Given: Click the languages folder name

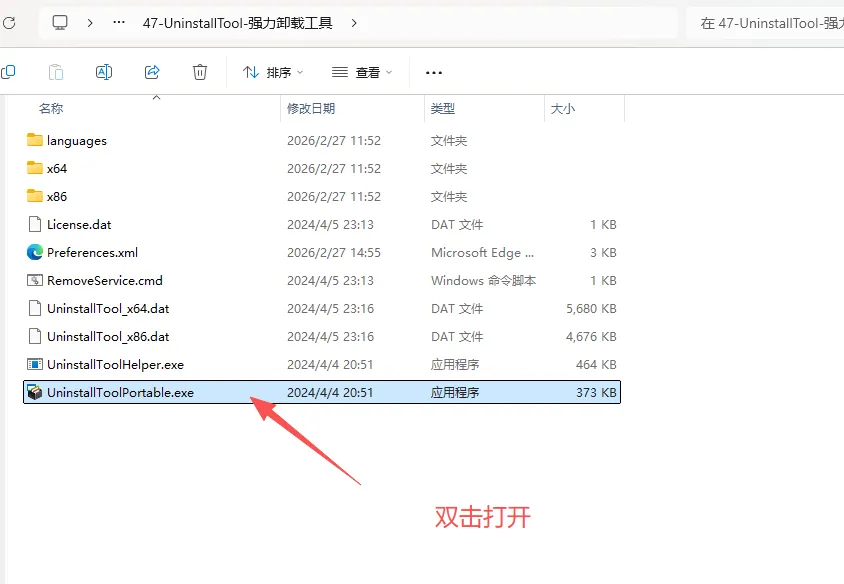Looking at the screenshot, I should 77,140.
